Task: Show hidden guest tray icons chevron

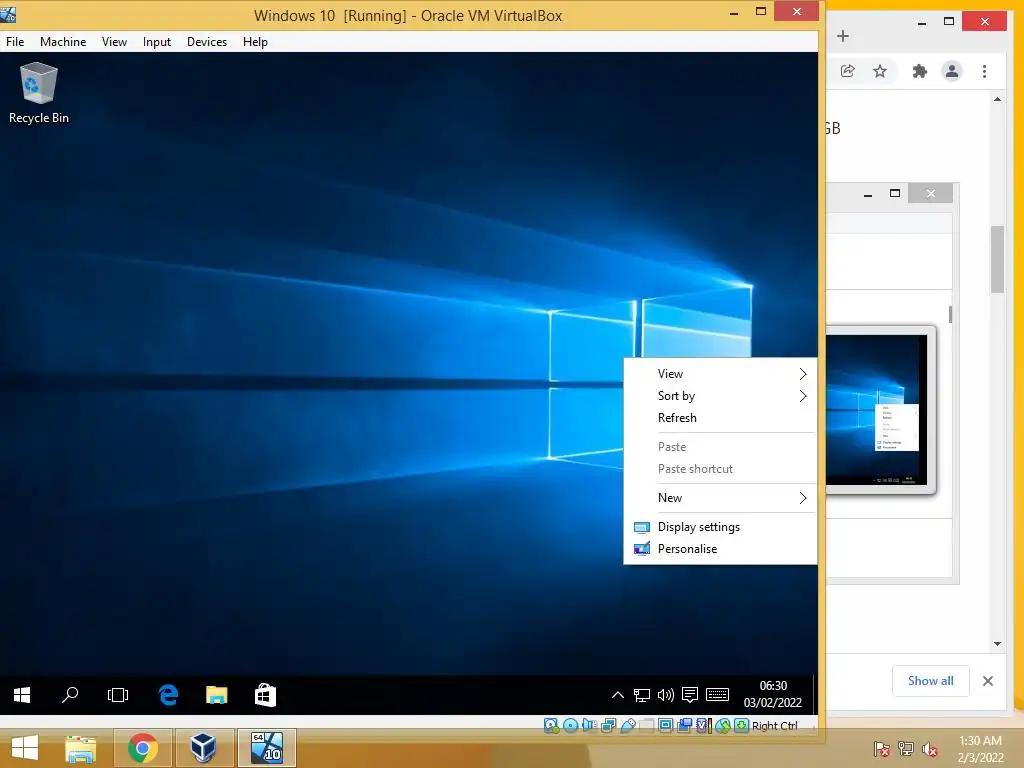Action: click(617, 695)
